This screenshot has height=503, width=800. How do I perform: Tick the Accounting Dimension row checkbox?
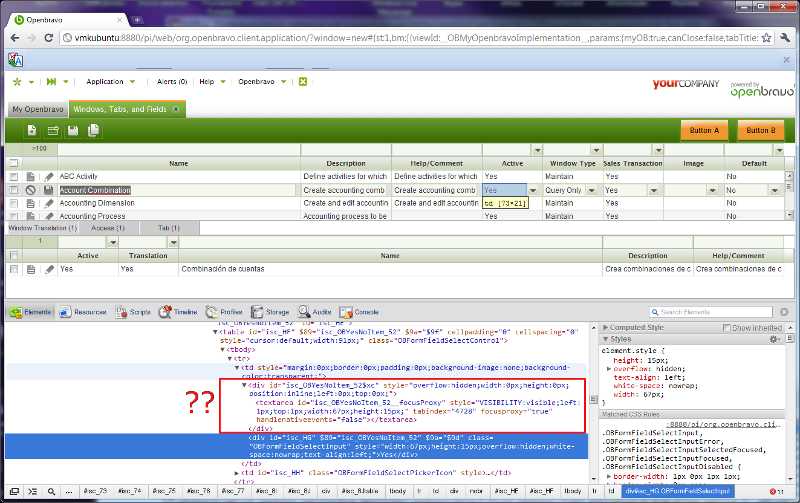(x=14, y=202)
